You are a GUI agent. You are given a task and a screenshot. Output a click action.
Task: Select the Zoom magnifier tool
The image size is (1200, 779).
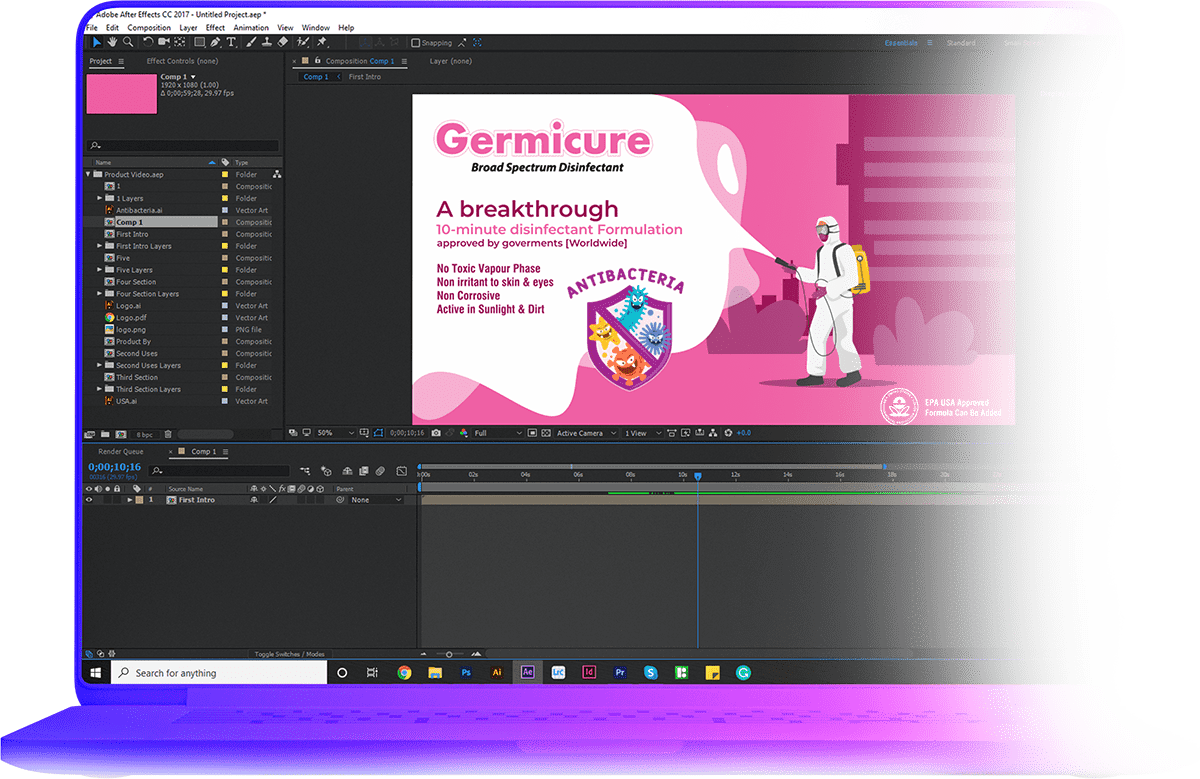pos(128,43)
